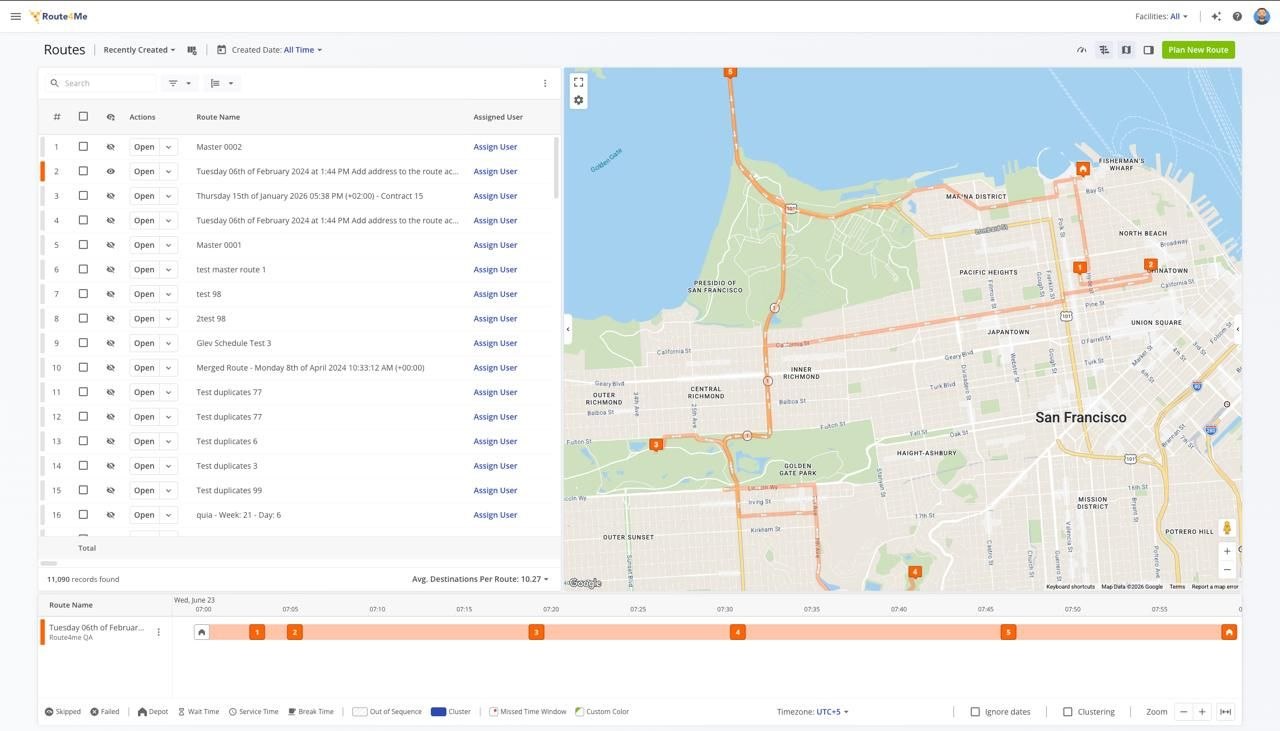Click the Custom Color legend swatch
The width and height of the screenshot is (1280, 731).
[580, 712]
